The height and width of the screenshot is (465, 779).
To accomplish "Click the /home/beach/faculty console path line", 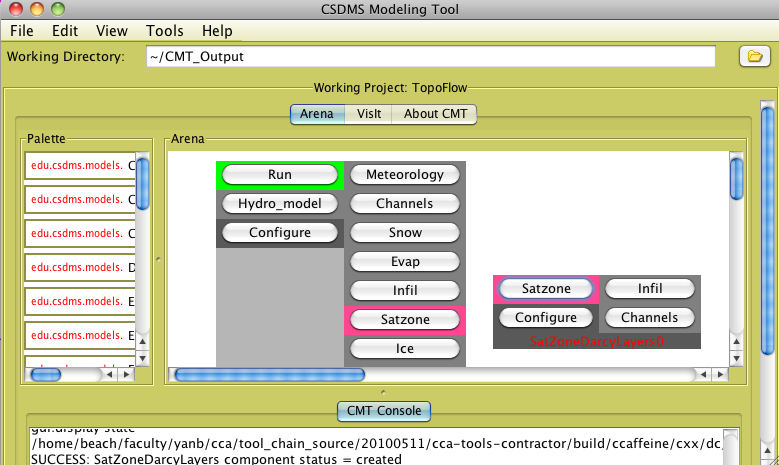I will [376, 443].
